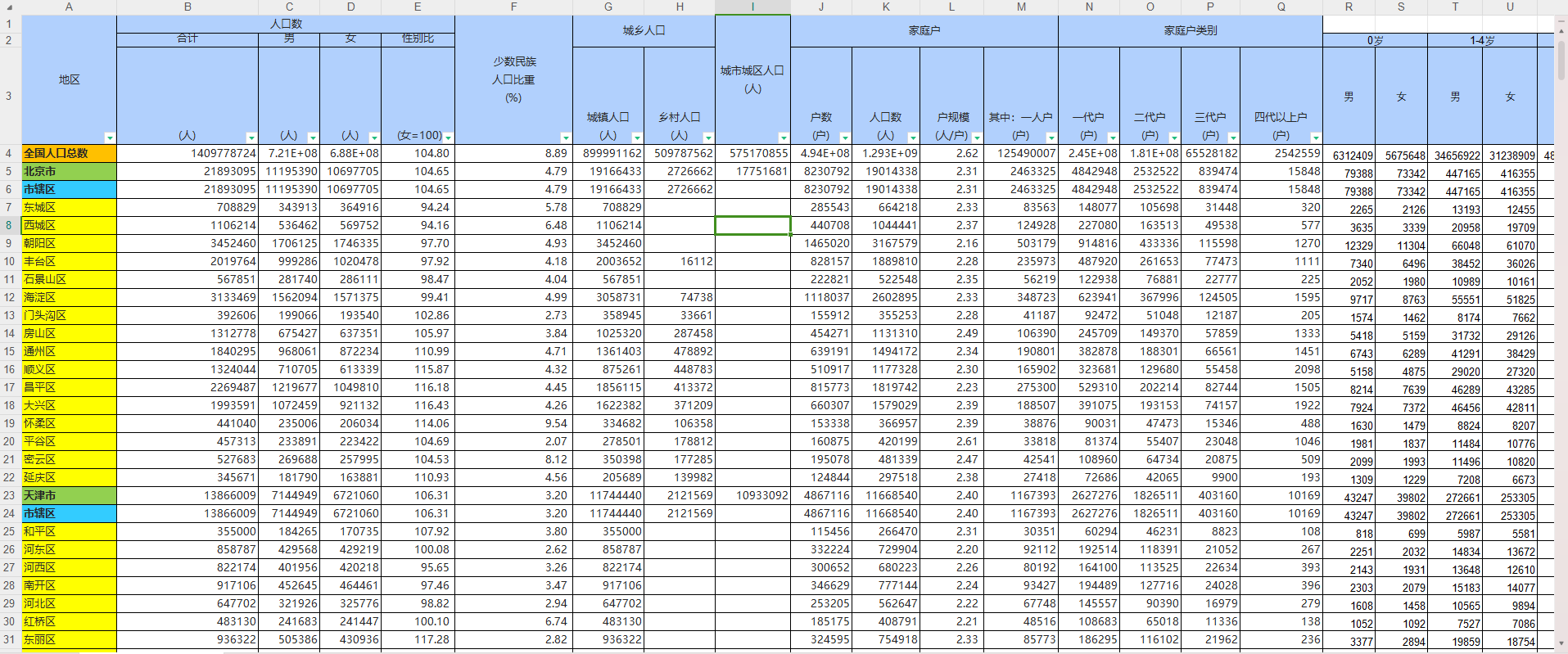Select the 西城区 cell
The width and height of the screenshot is (1568, 654).
click(x=69, y=225)
